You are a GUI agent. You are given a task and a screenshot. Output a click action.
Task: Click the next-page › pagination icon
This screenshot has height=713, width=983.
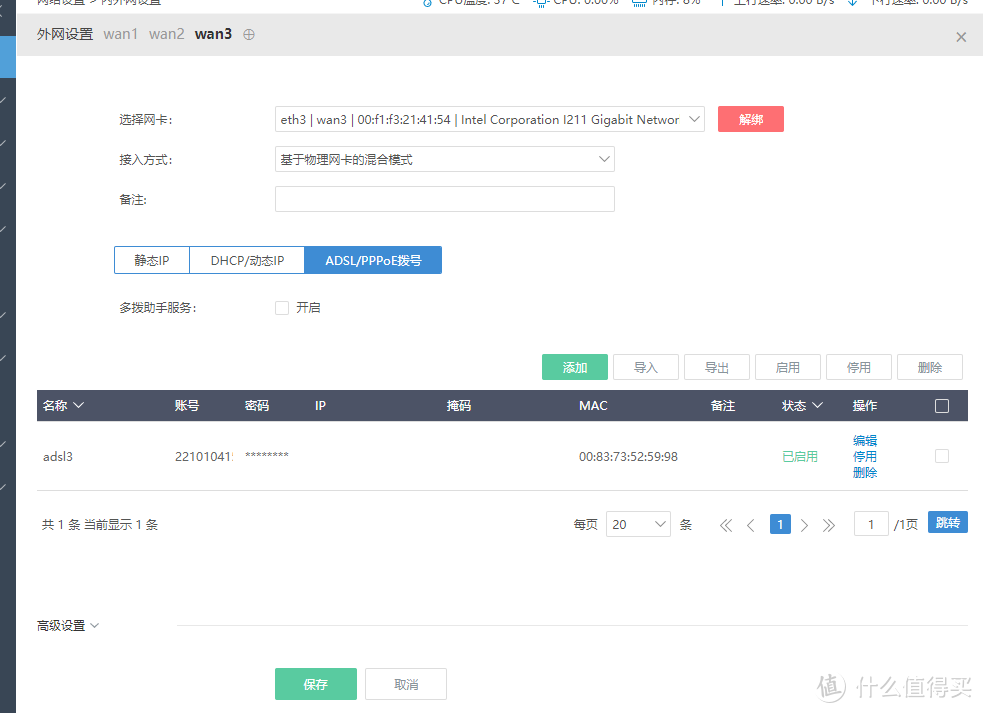point(804,524)
